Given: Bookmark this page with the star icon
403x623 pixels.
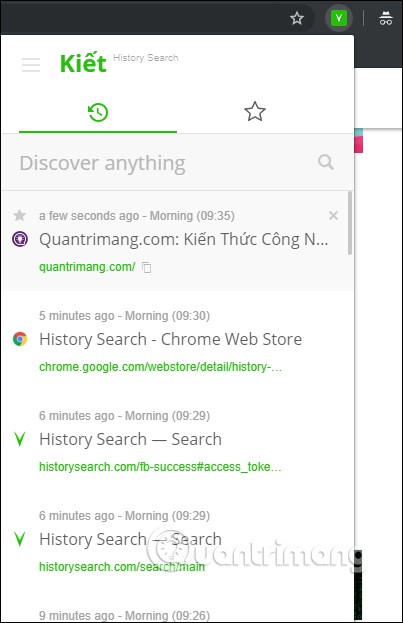Looking at the screenshot, I should point(296,18).
